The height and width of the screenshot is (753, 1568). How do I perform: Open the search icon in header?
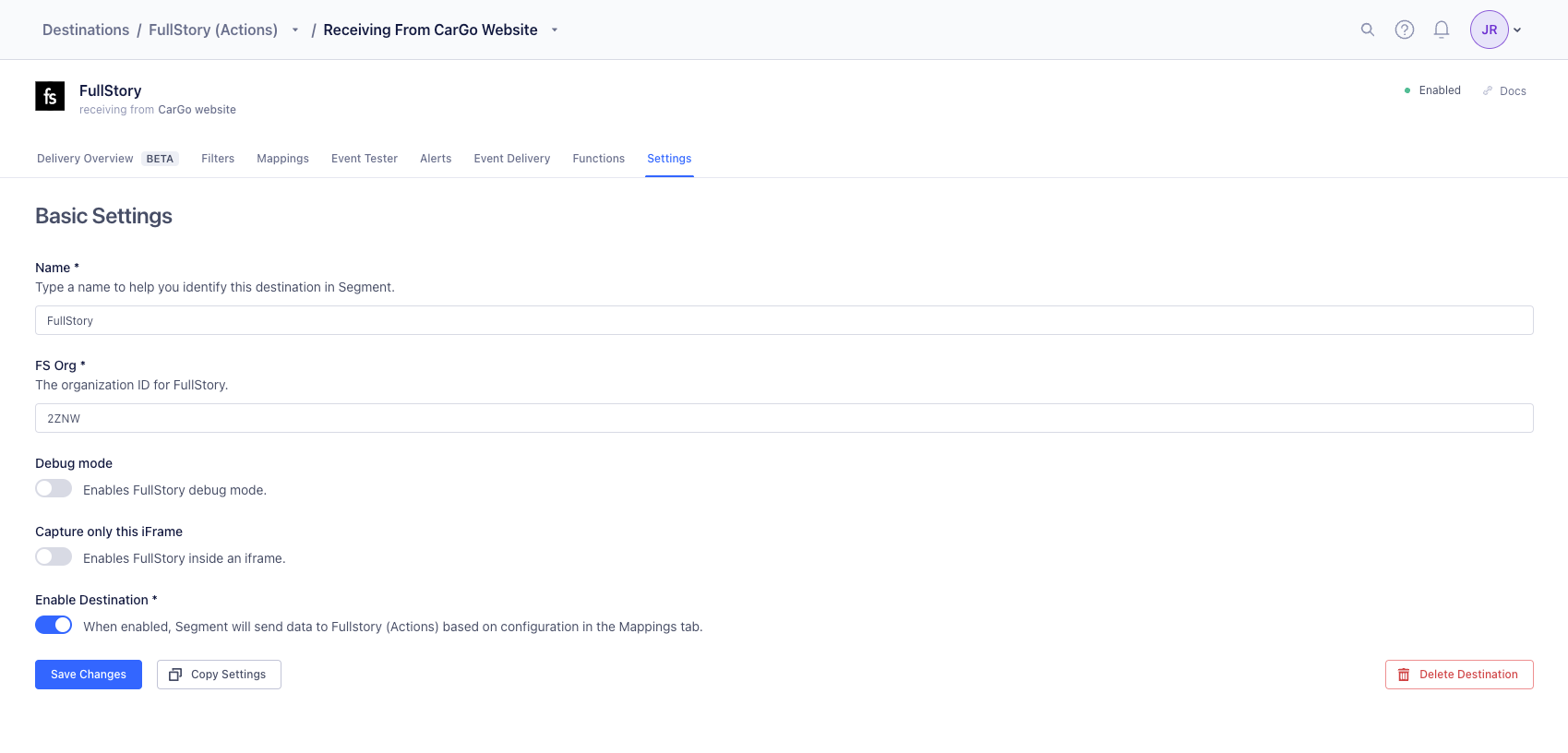(x=1368, y=30)
